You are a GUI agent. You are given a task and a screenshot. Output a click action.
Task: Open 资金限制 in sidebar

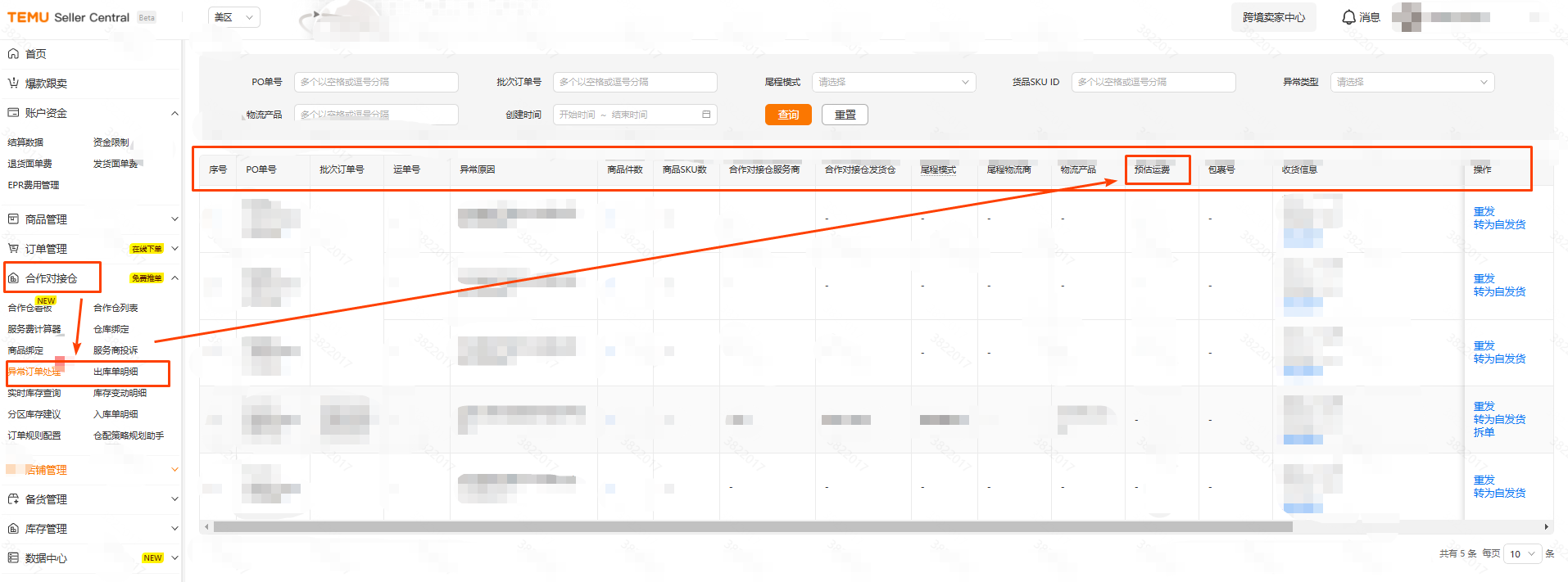coord(111,142)
